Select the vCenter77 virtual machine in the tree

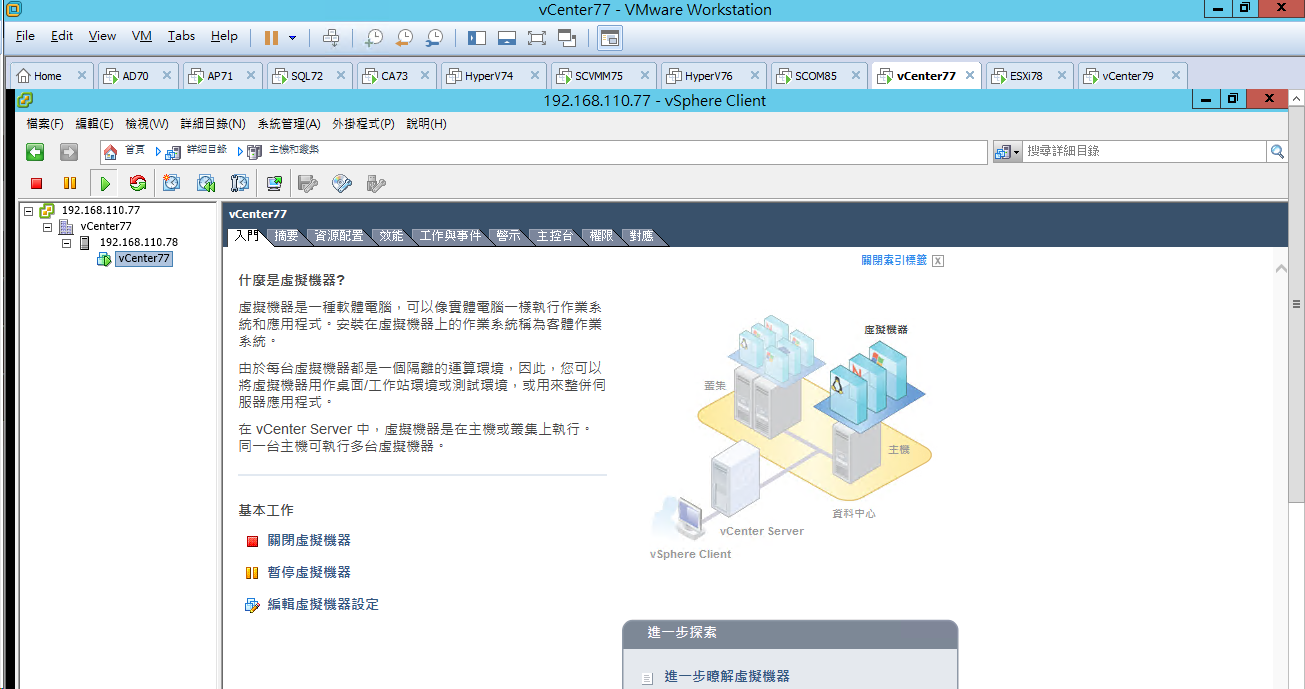tap(144, 259)
